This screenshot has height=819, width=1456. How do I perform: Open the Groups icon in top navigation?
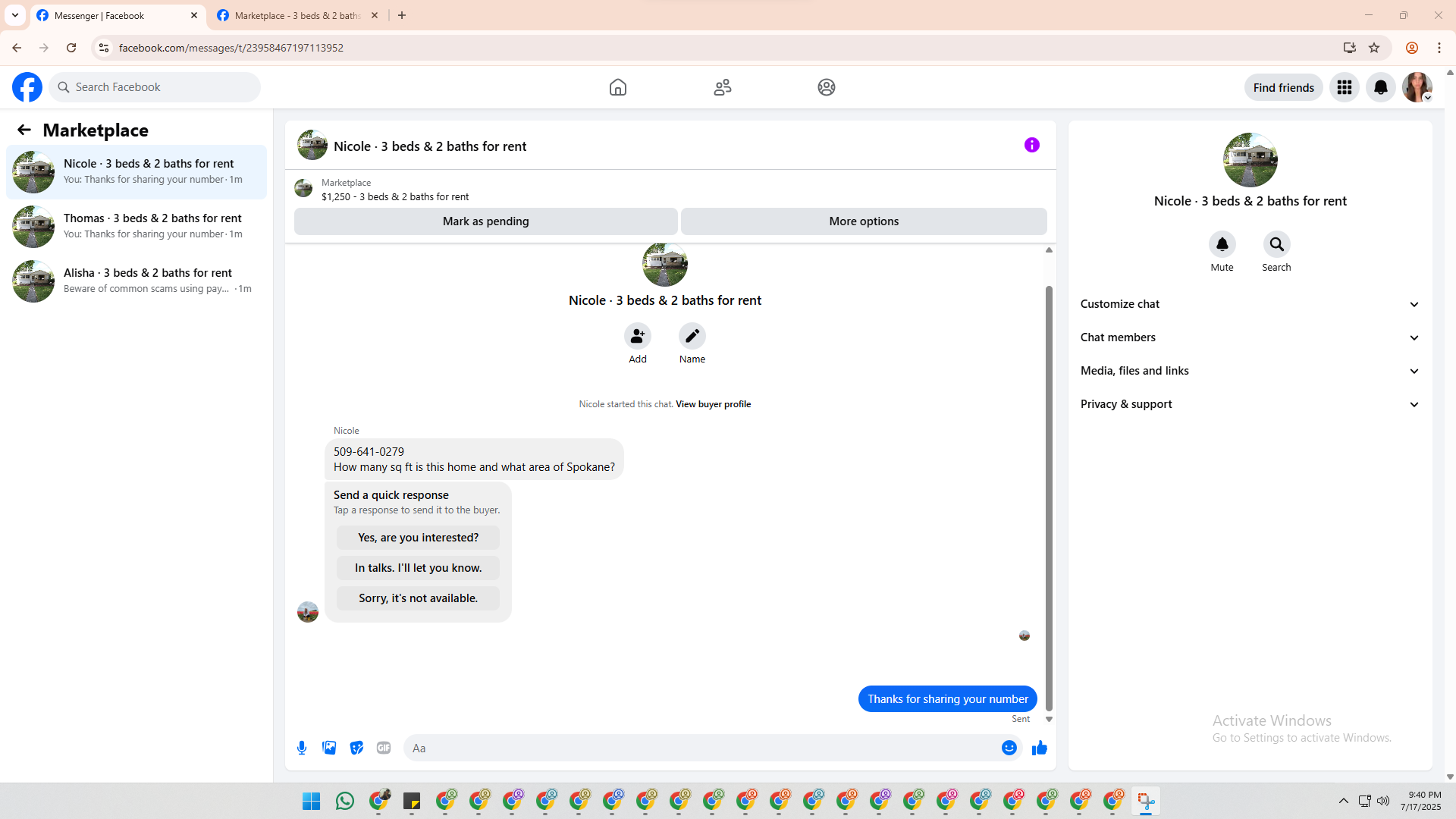point(827,87)
